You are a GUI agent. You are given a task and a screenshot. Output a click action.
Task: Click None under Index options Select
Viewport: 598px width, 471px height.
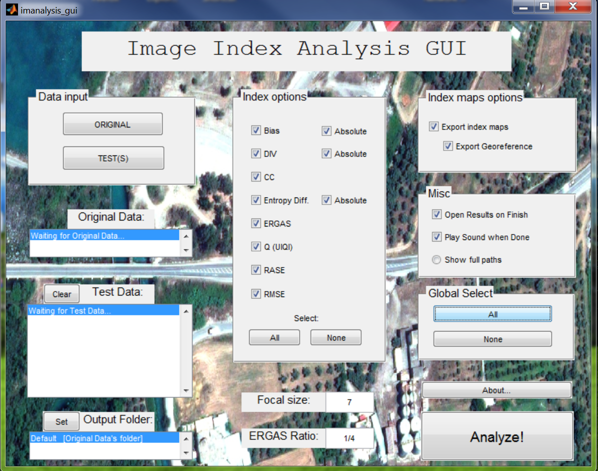click(x=336, y=338)
